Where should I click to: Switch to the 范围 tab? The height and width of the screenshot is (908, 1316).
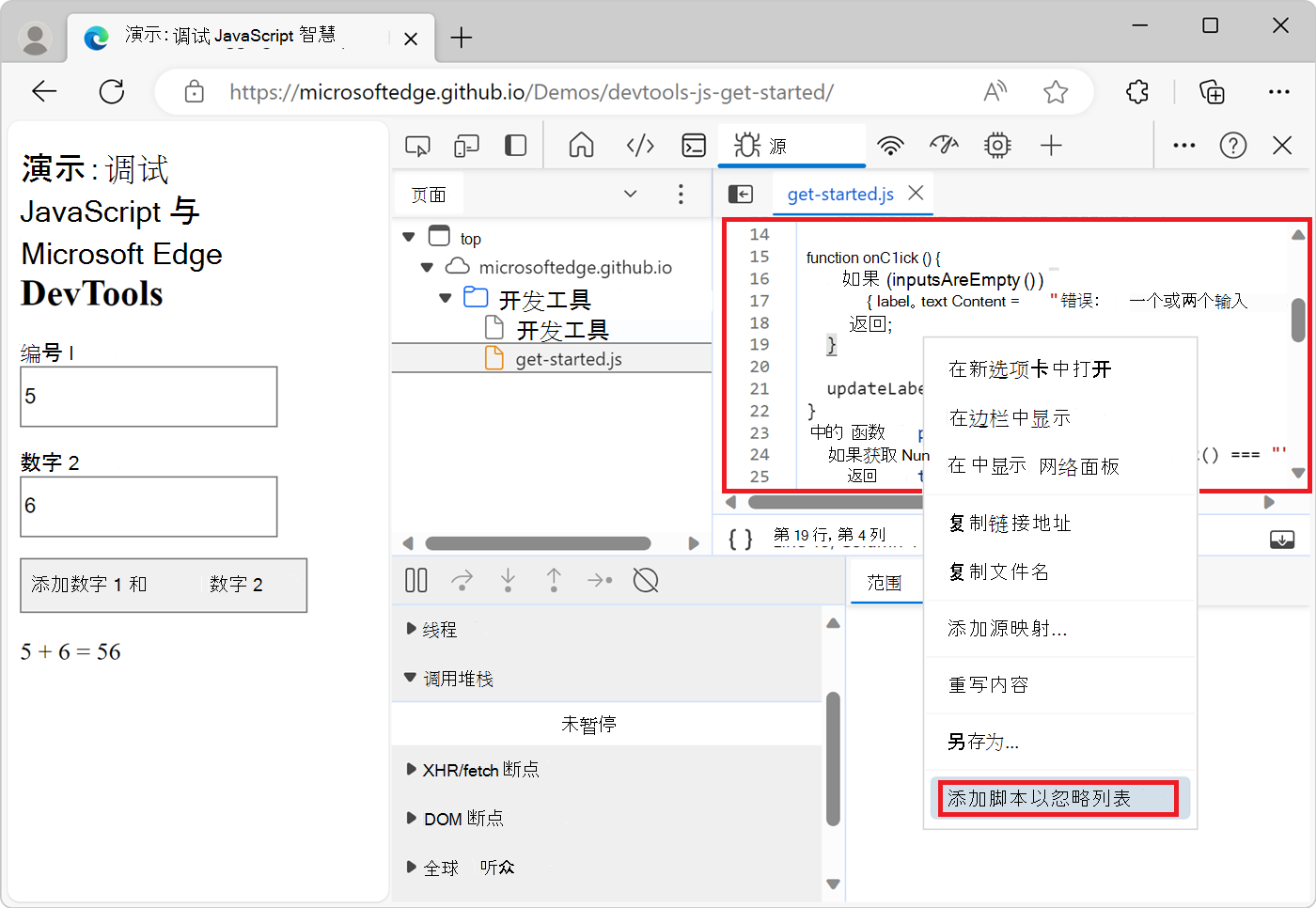[x=885, y=582]
